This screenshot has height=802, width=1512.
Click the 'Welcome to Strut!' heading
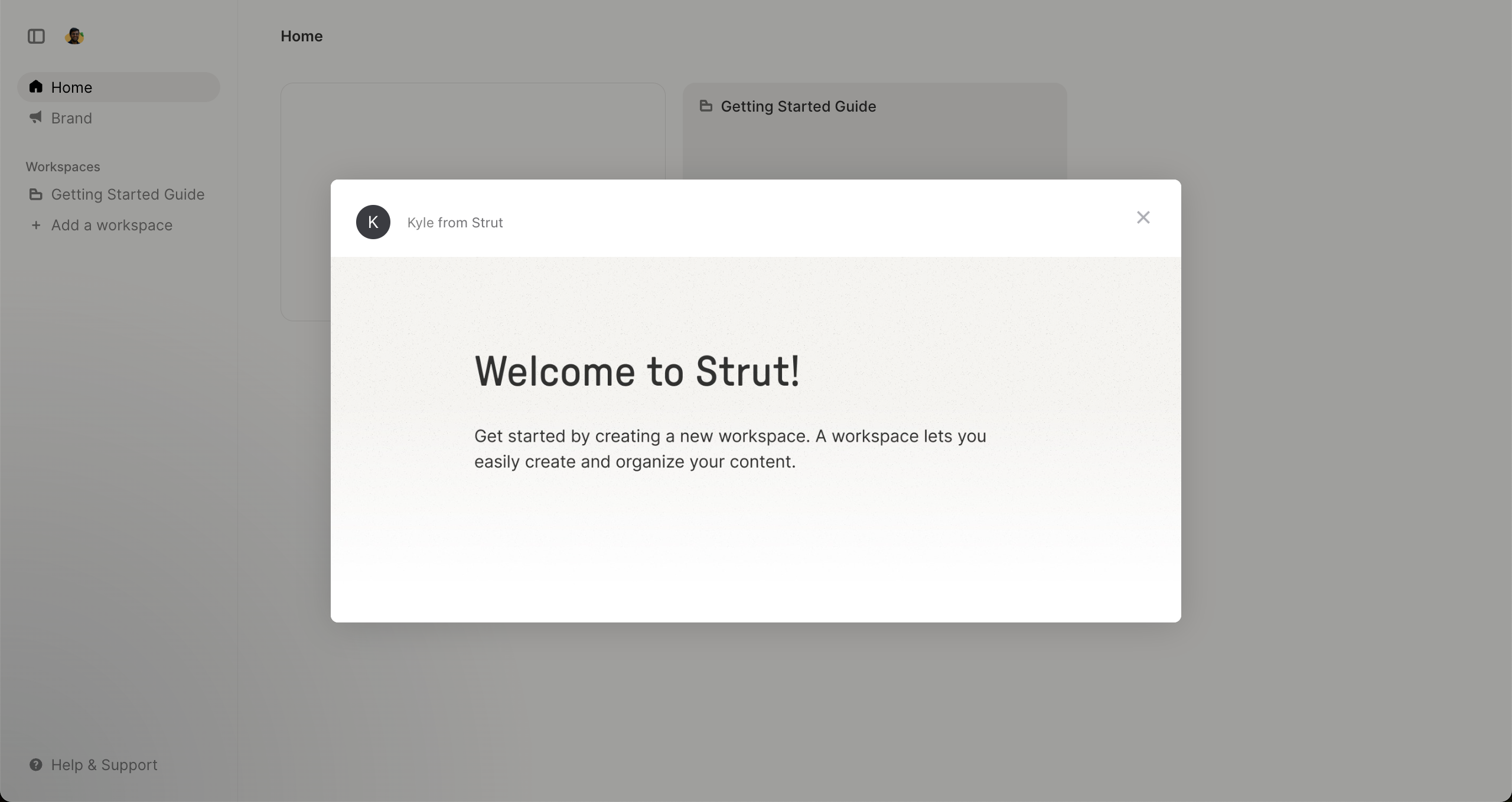click(637, 371)
